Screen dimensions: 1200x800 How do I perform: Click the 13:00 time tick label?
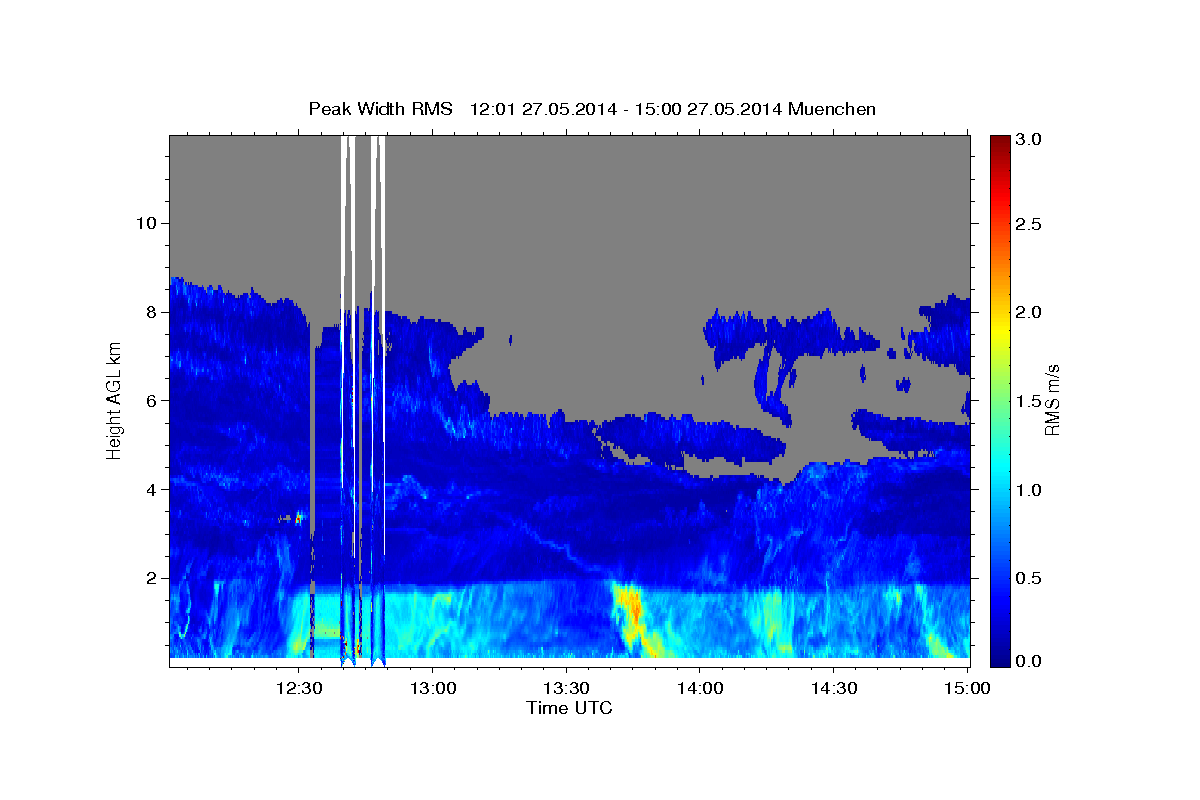(x=432, y=688)
